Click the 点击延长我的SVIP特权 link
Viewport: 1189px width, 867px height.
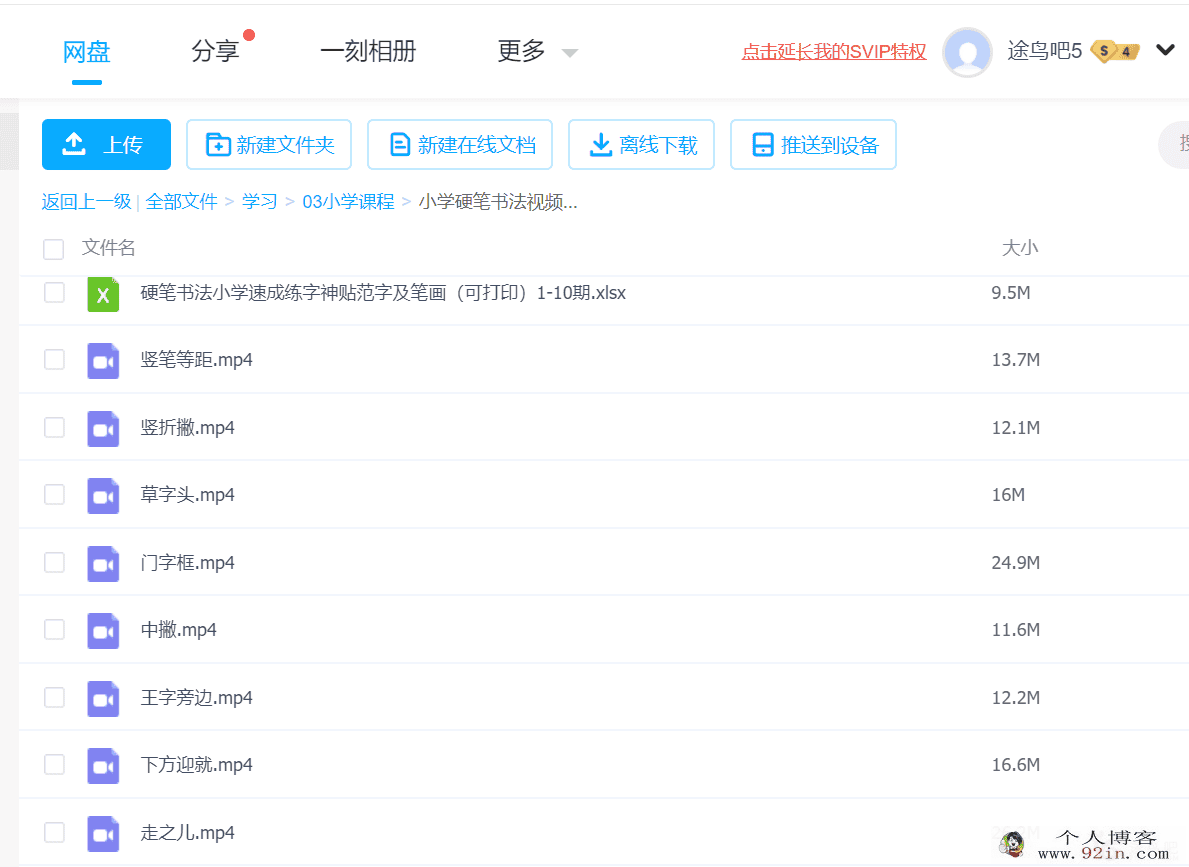pyautogui.click(x=834, y=52)
